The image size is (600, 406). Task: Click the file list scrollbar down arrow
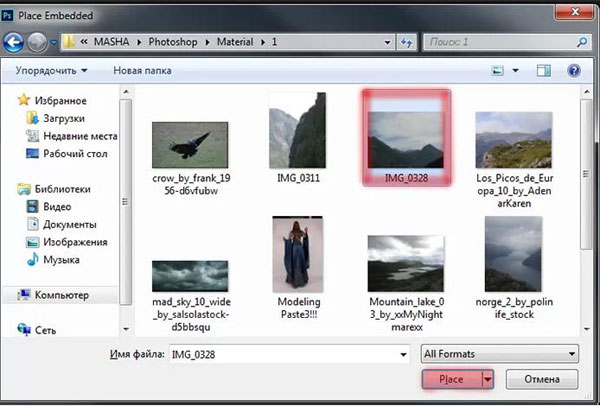click(587, 329)
